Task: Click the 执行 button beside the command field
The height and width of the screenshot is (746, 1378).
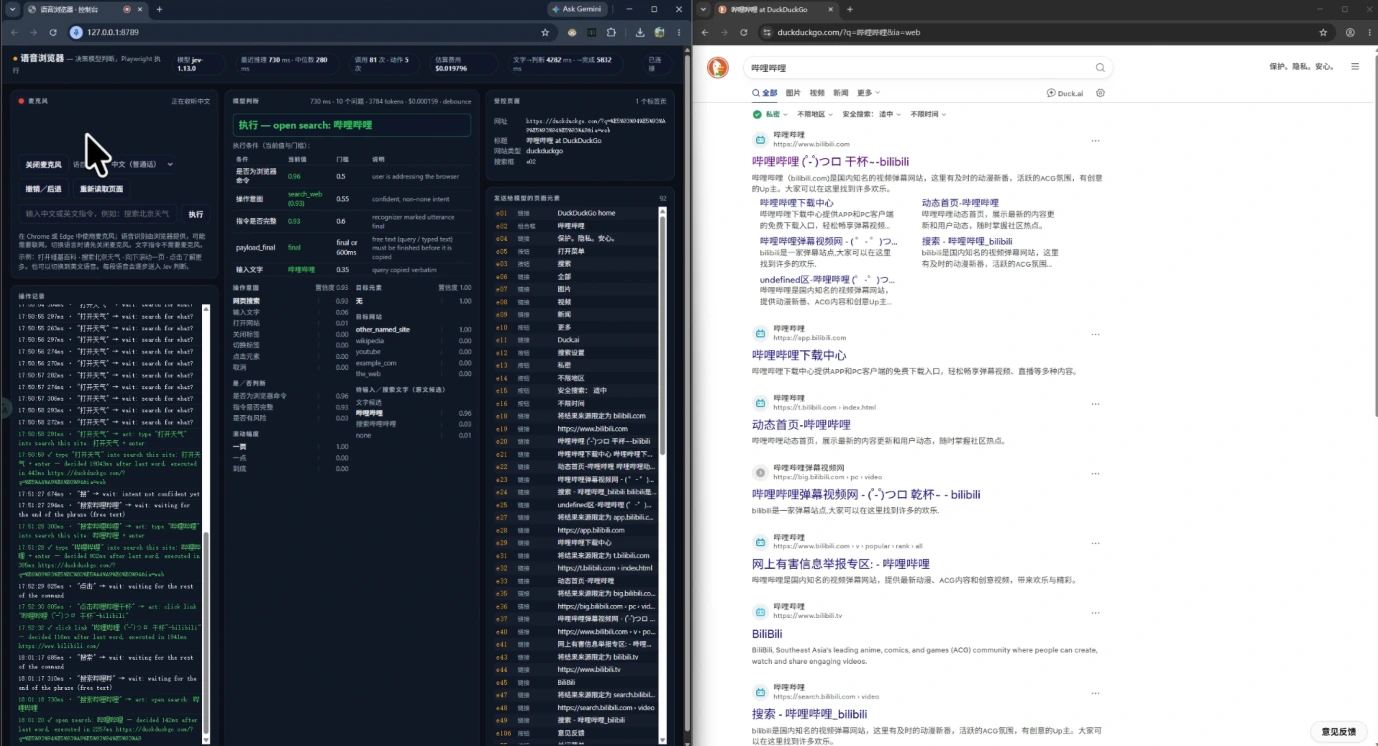Action: tap(196, 214)
